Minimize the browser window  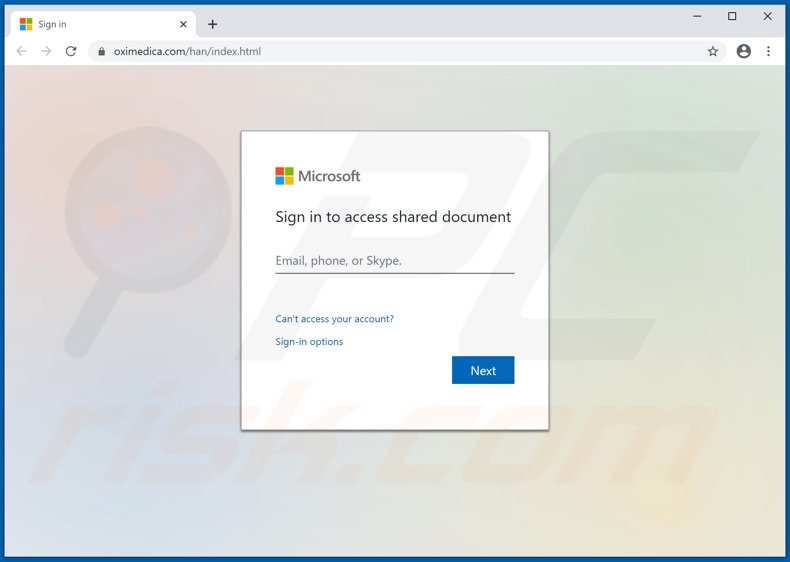click(x=697, y=16)
